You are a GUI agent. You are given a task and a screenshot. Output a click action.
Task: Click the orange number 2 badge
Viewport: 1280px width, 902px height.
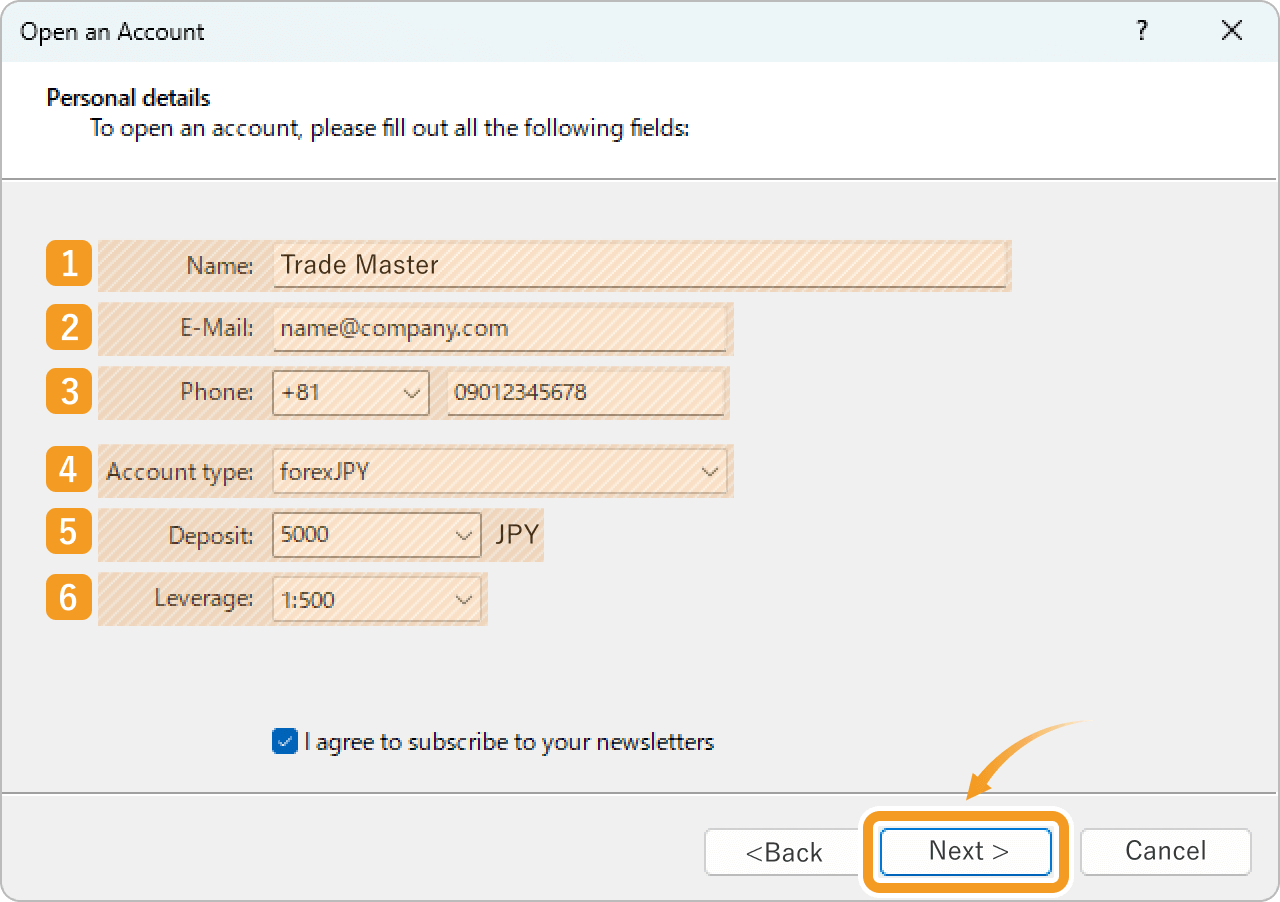69,328
